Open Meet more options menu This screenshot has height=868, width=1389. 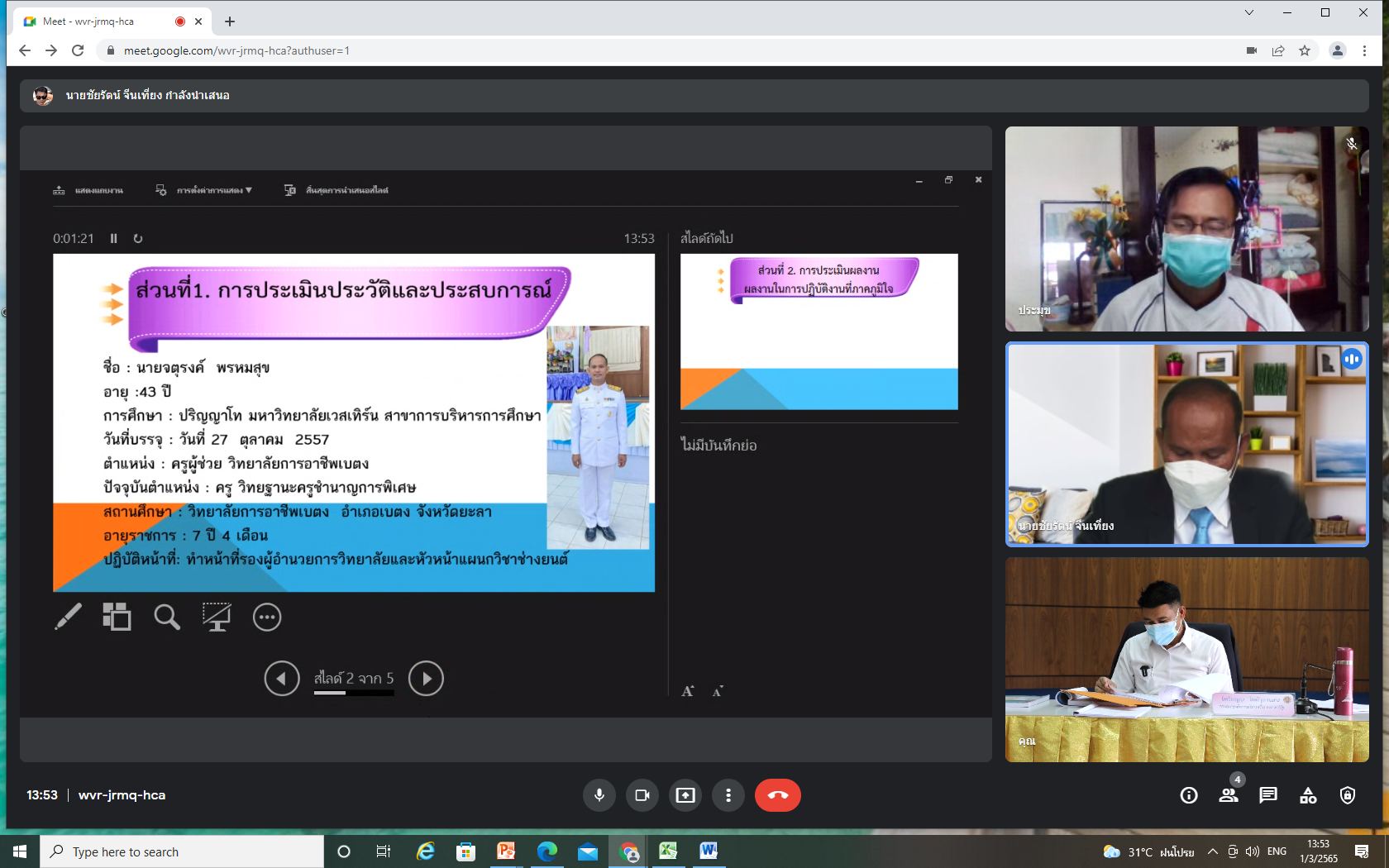[728, 795]
